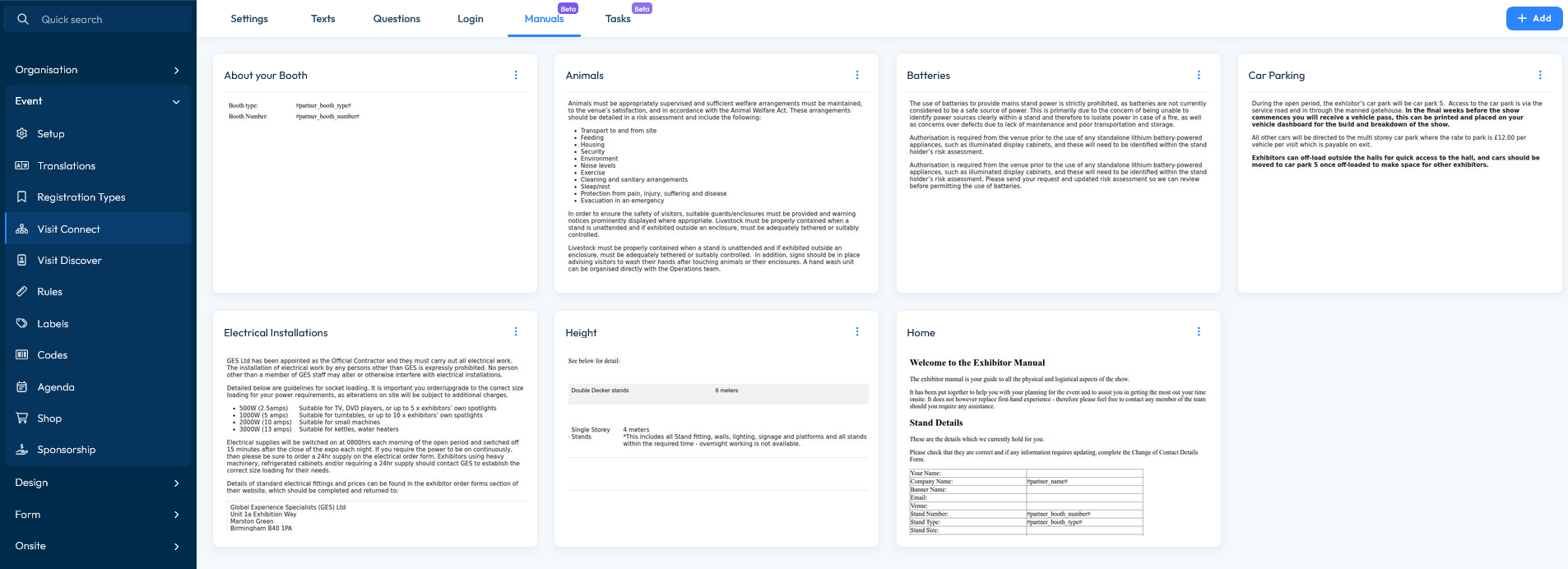Select the Manuals tab
Screen dimensions: 1568x569
(x=544, y=19)
